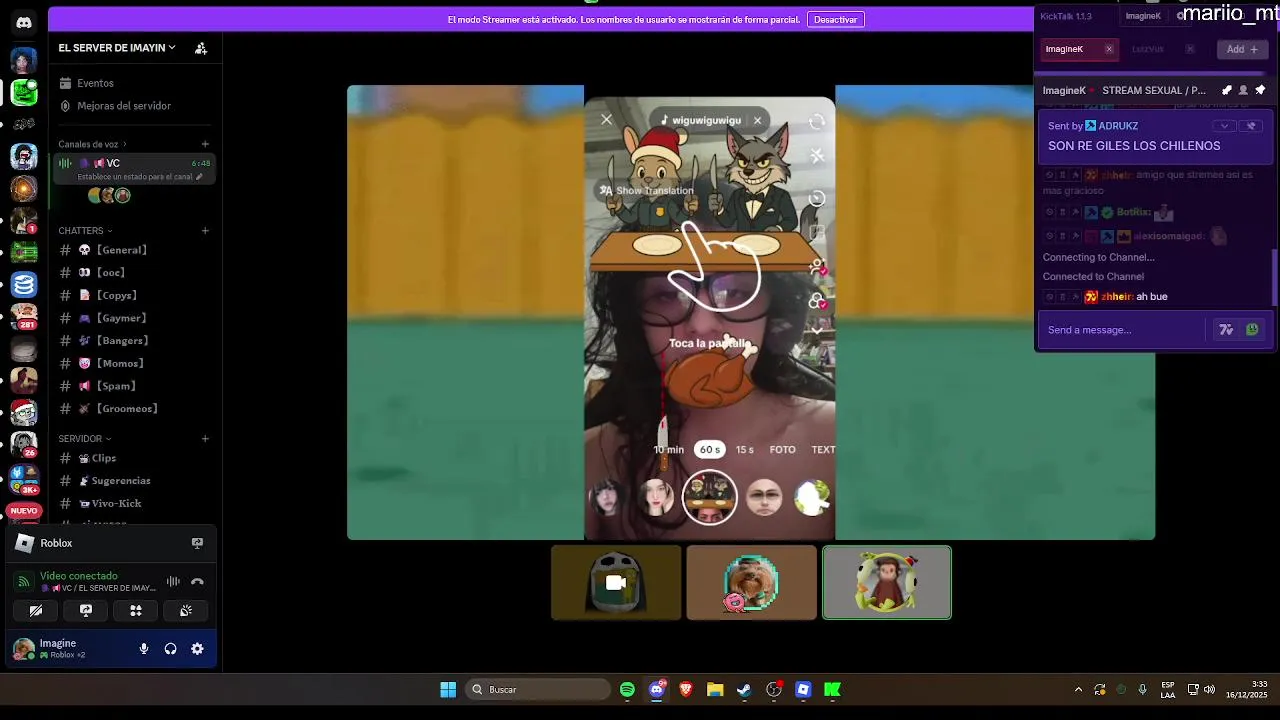The height and width of the screenshot is (720, 1280).
Task: Select participant tile with camera icon
Action: coord(616,582)
